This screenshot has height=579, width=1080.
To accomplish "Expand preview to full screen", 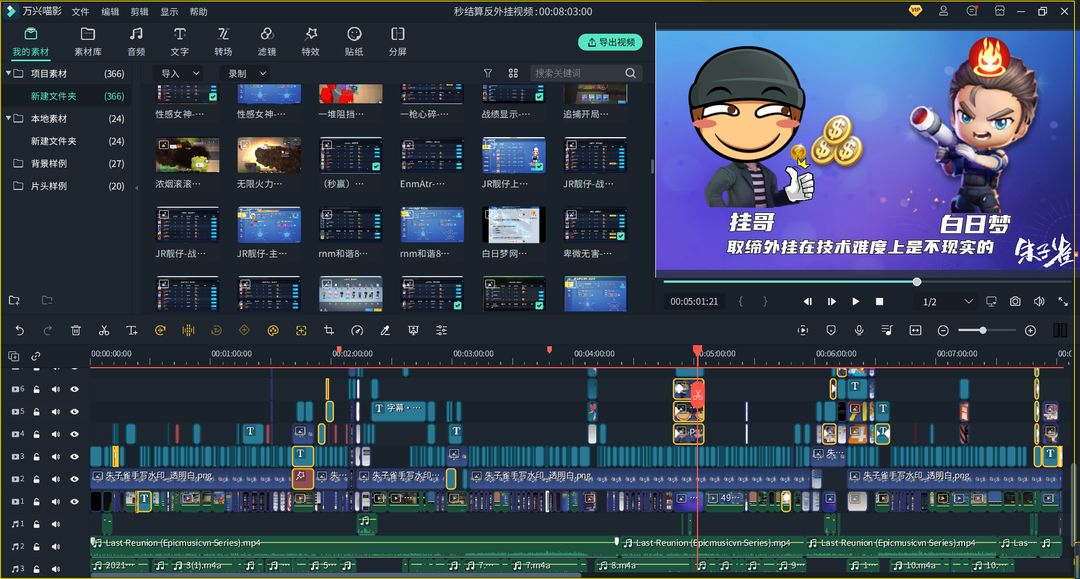I will [1063, 302].
